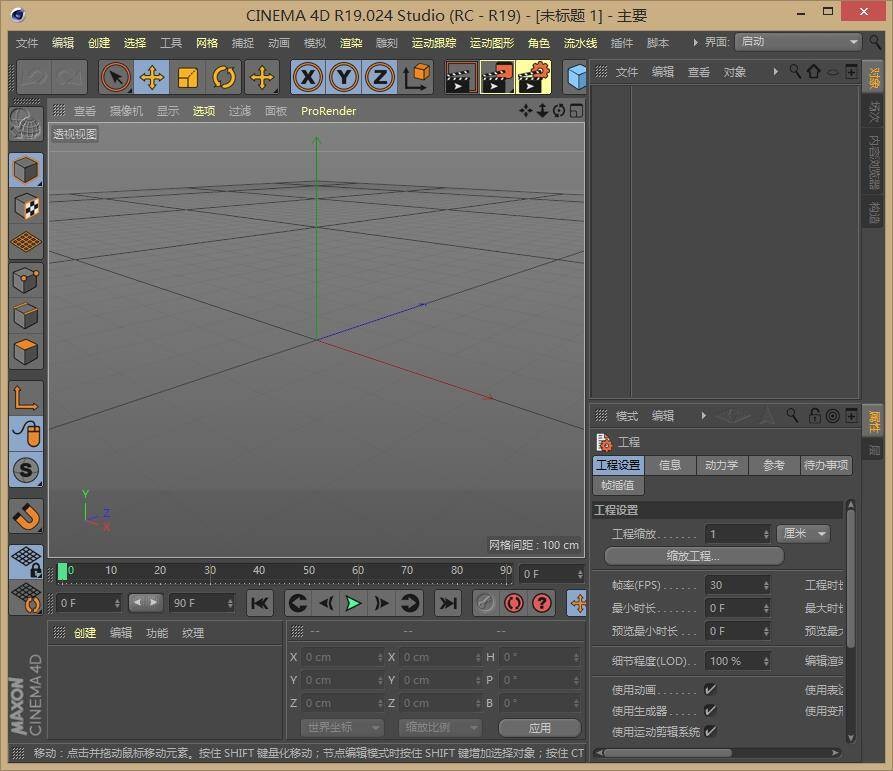Toggle the Y axis lock
Screen dimensions: 893x771
pyautogui.click(x=344, y=77)
